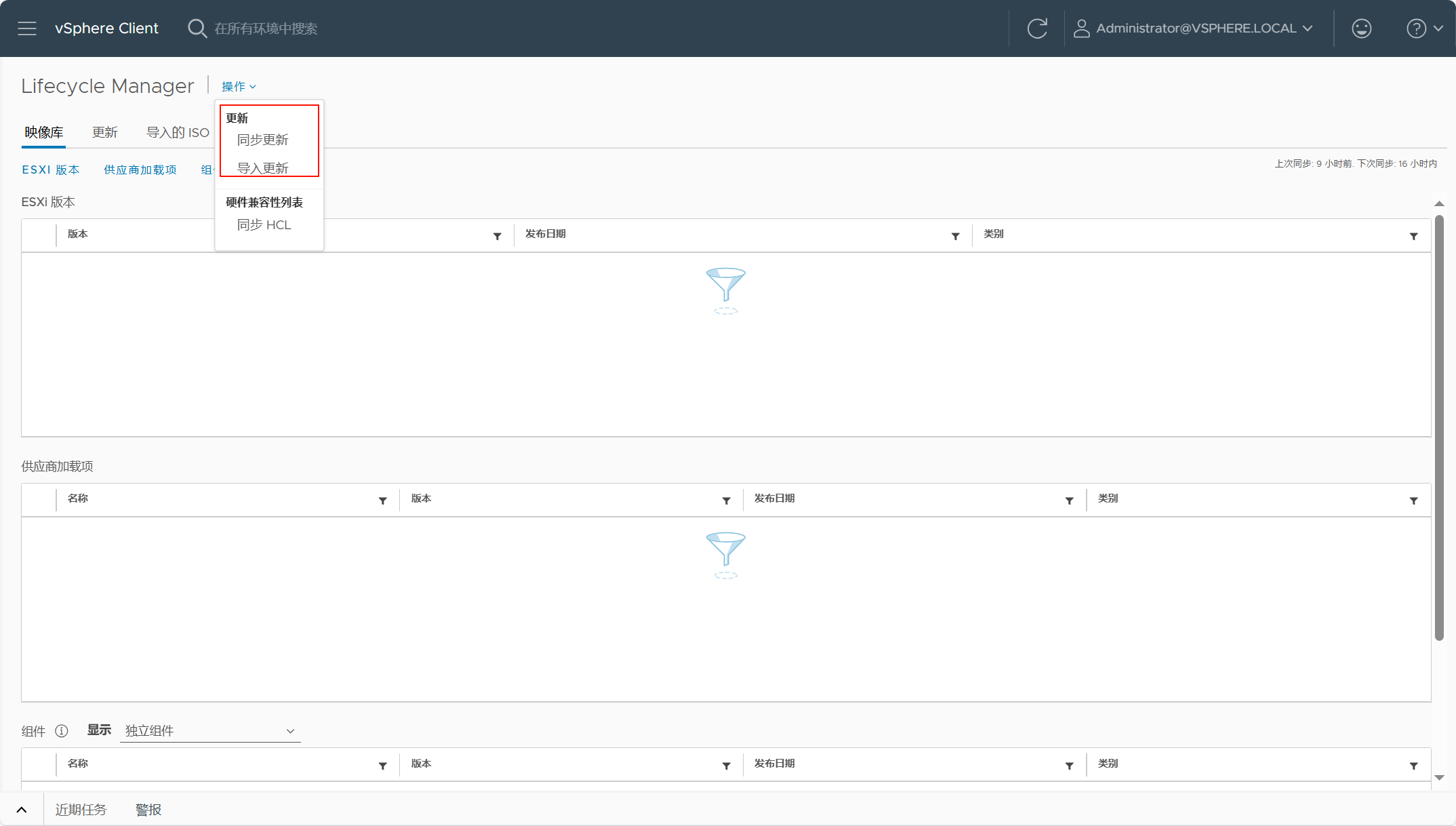The image size is (1456, 826).
Task: Filter 供应商加载项 table 版本 column
Action: pos(726,500)
